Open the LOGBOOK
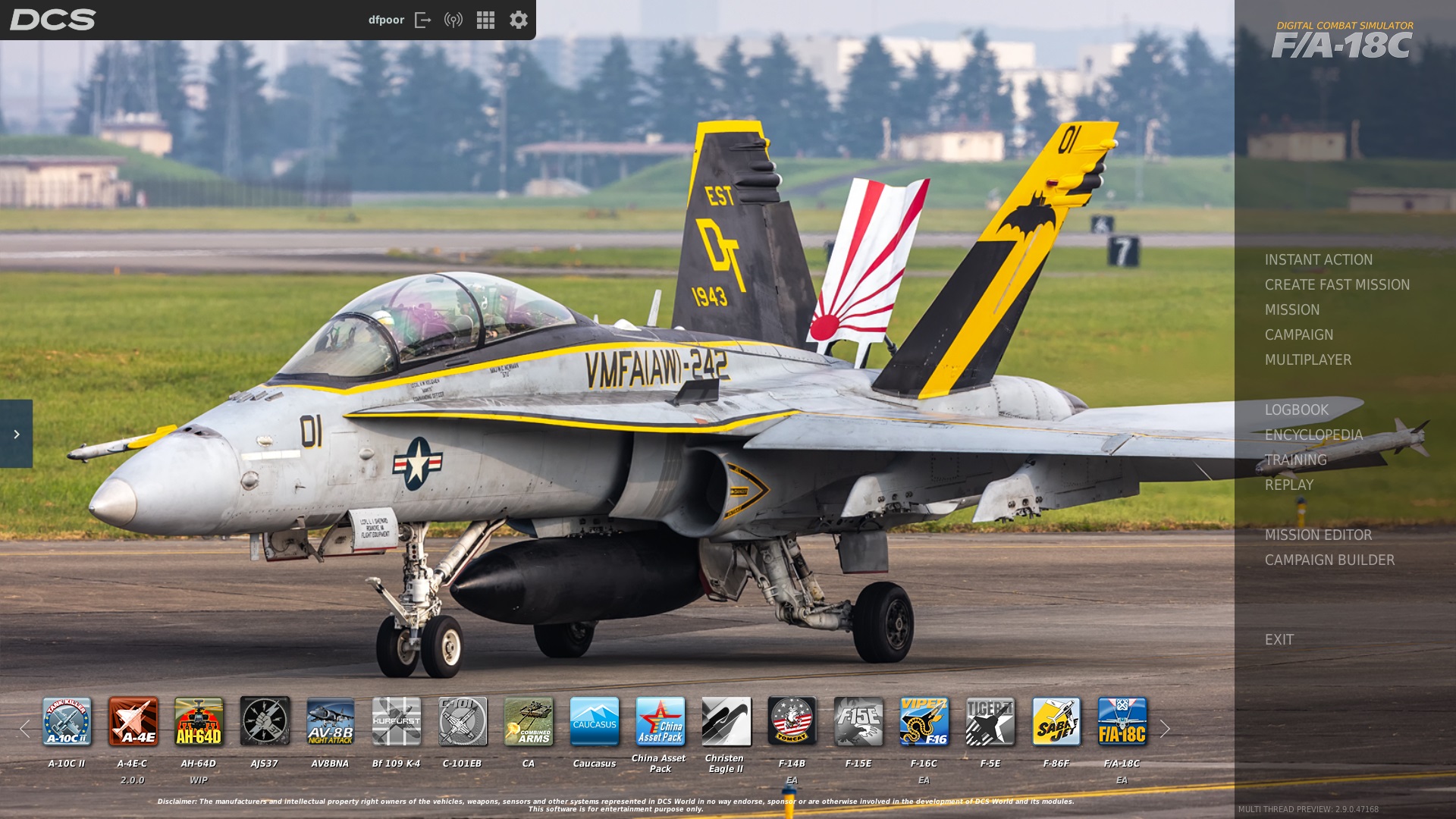Screen dimensions: 1456x819 pyautogui.click(x=1296, y=409)
